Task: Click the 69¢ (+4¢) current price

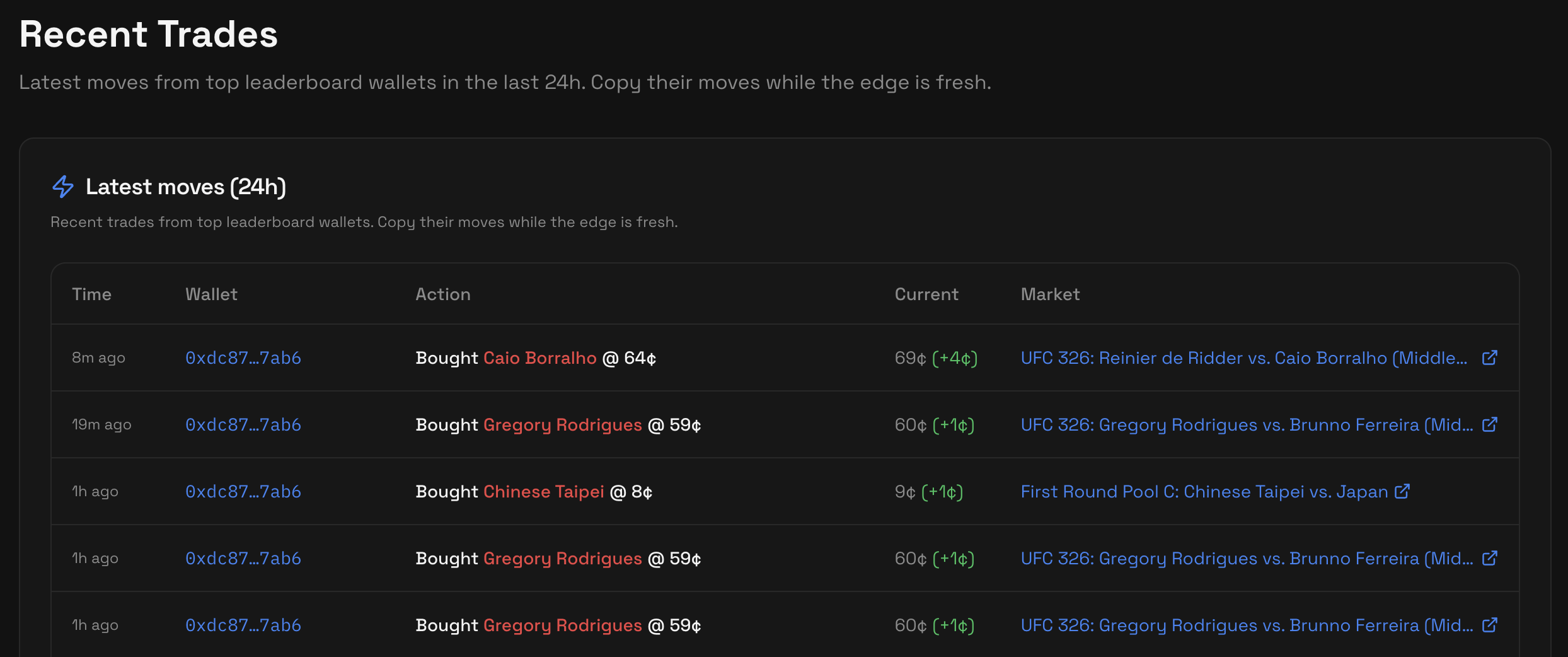Action: [936, 358]
